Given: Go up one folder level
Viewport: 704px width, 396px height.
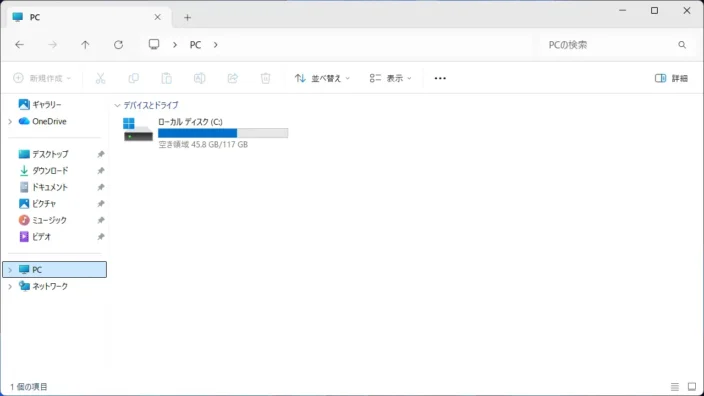Looking at the screenshot, I should pyautogui.click(x=85, y=44).
